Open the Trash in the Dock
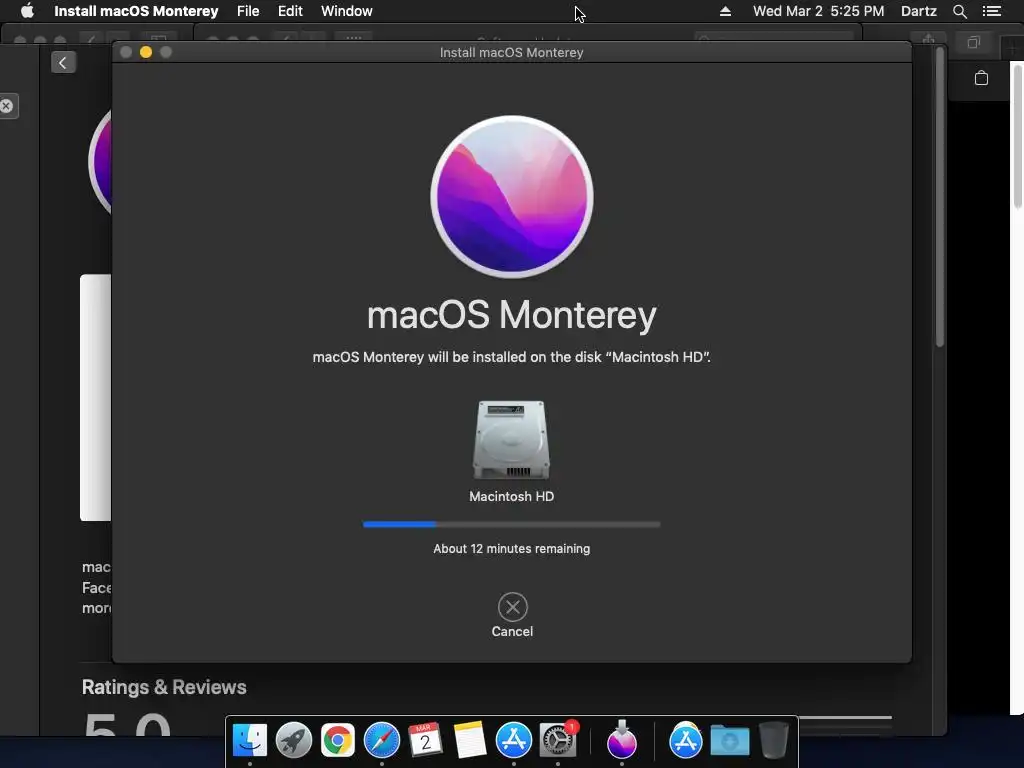 [x=774, y=741]
